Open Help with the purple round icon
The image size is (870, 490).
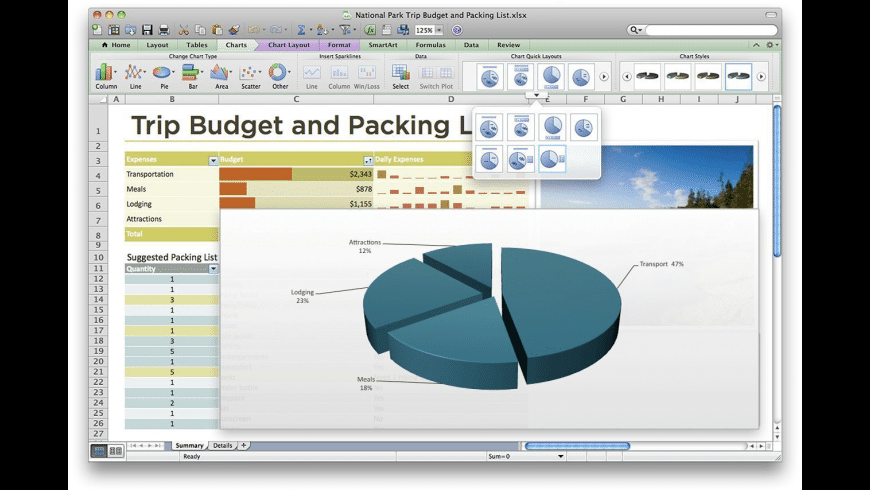pos(457,30)
